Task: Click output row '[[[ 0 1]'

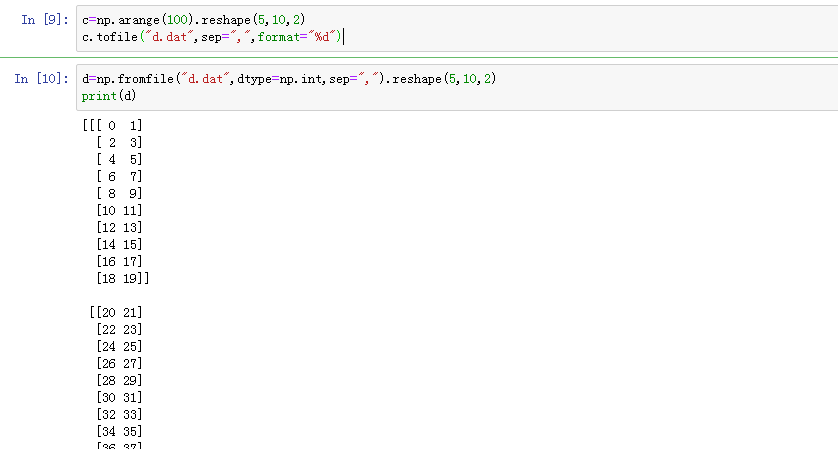Action: click(112, 126)
